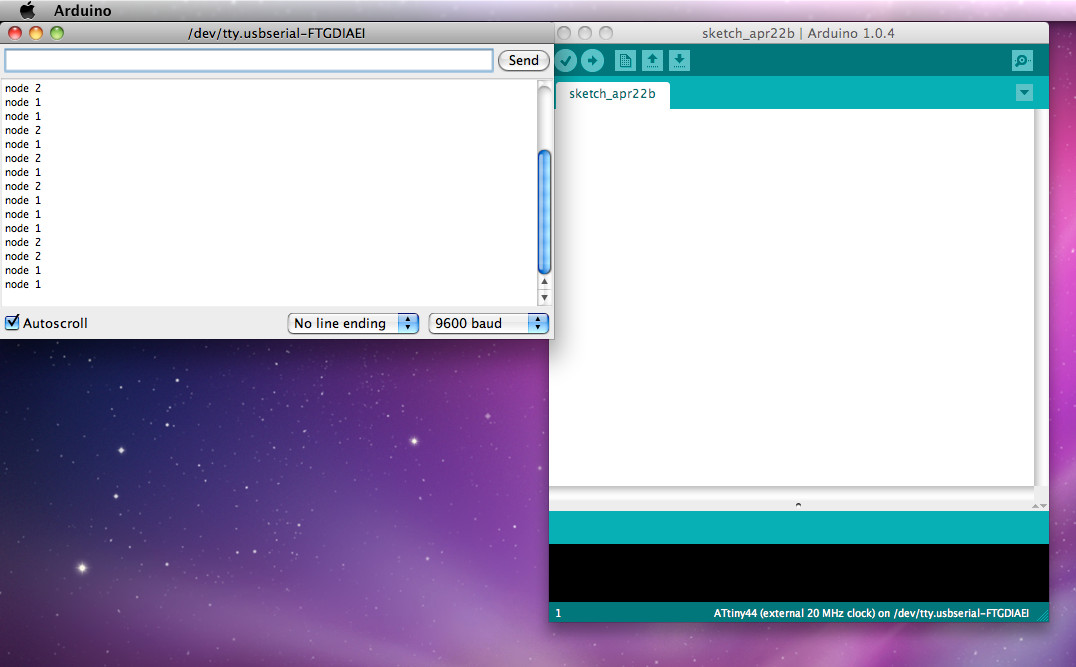
Task: Click the Open sketch icon
Action: [652, 60]
